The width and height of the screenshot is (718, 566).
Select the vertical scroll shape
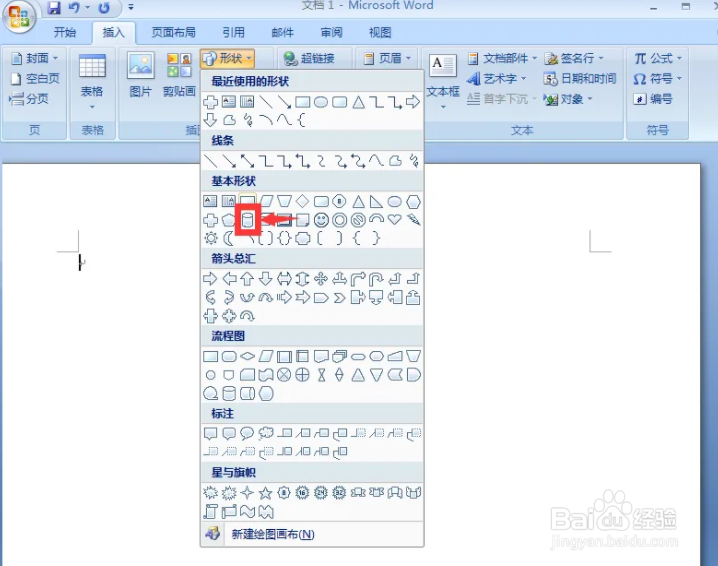click(x=211, y=511)
